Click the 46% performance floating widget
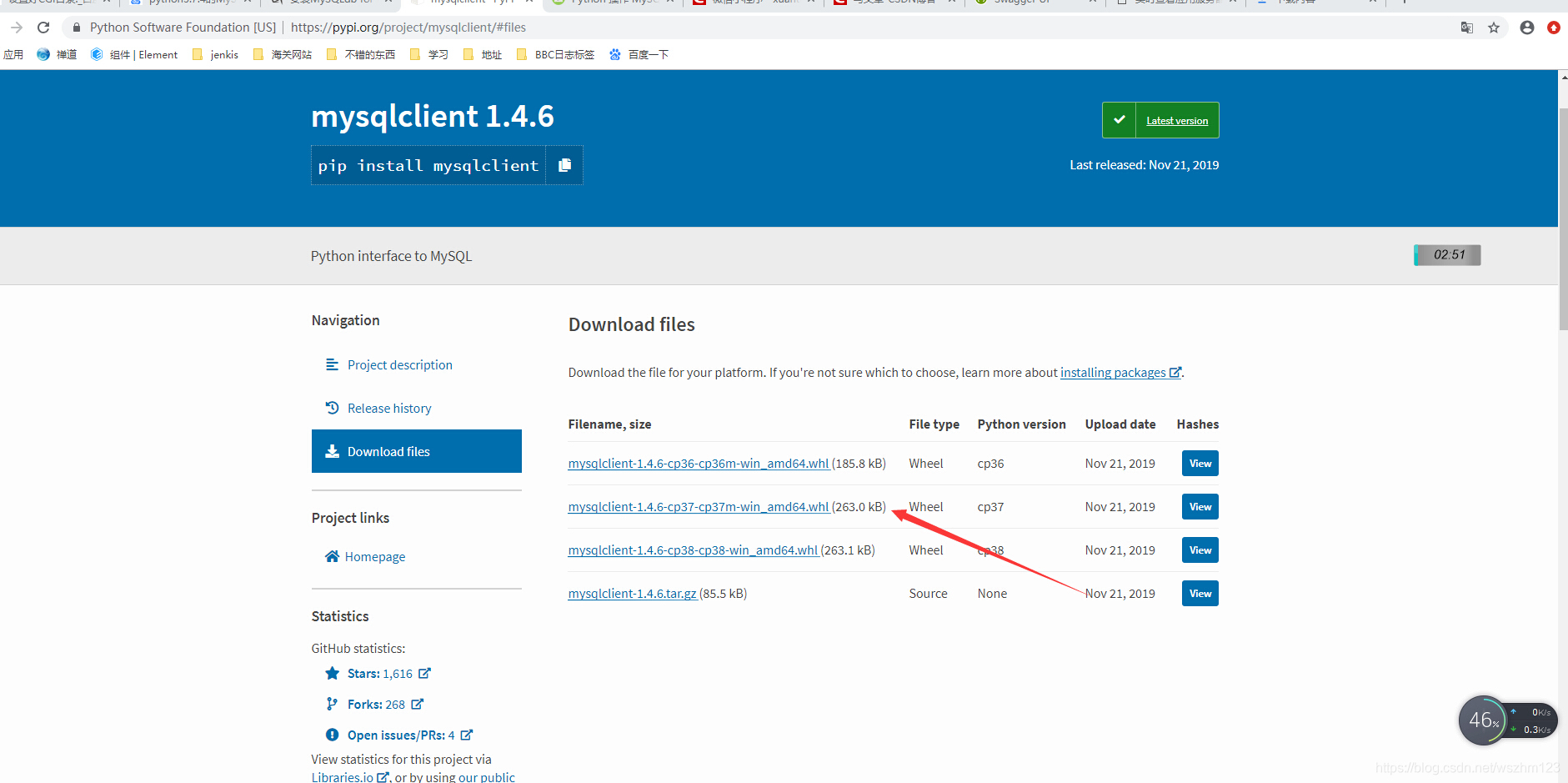 pos(1483,720)
